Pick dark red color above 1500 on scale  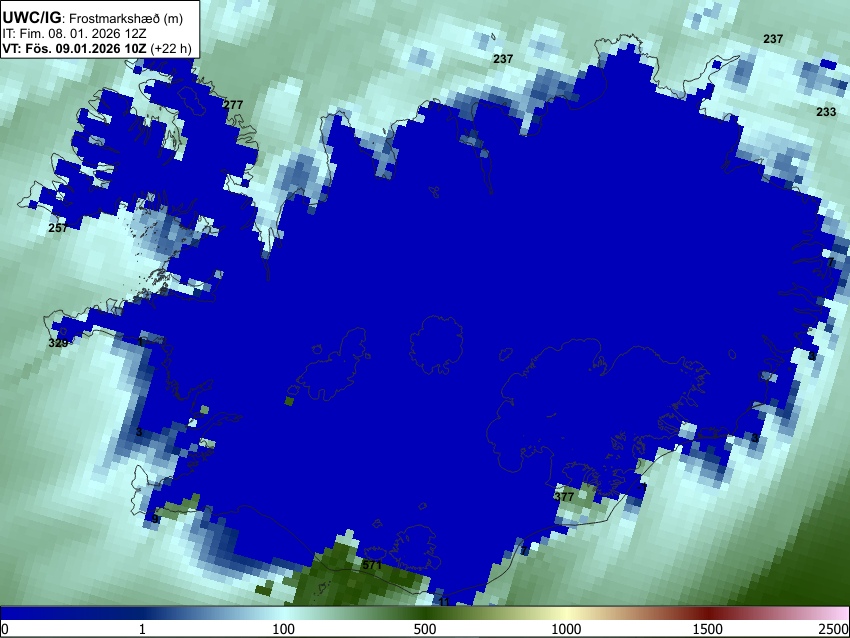[x=708, y=613]
